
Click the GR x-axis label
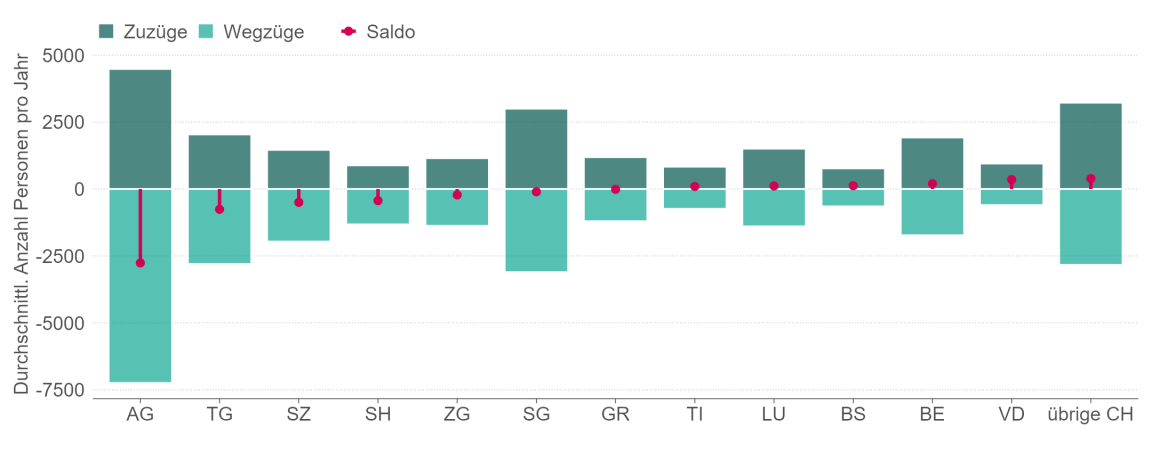(x=615, y=414)
